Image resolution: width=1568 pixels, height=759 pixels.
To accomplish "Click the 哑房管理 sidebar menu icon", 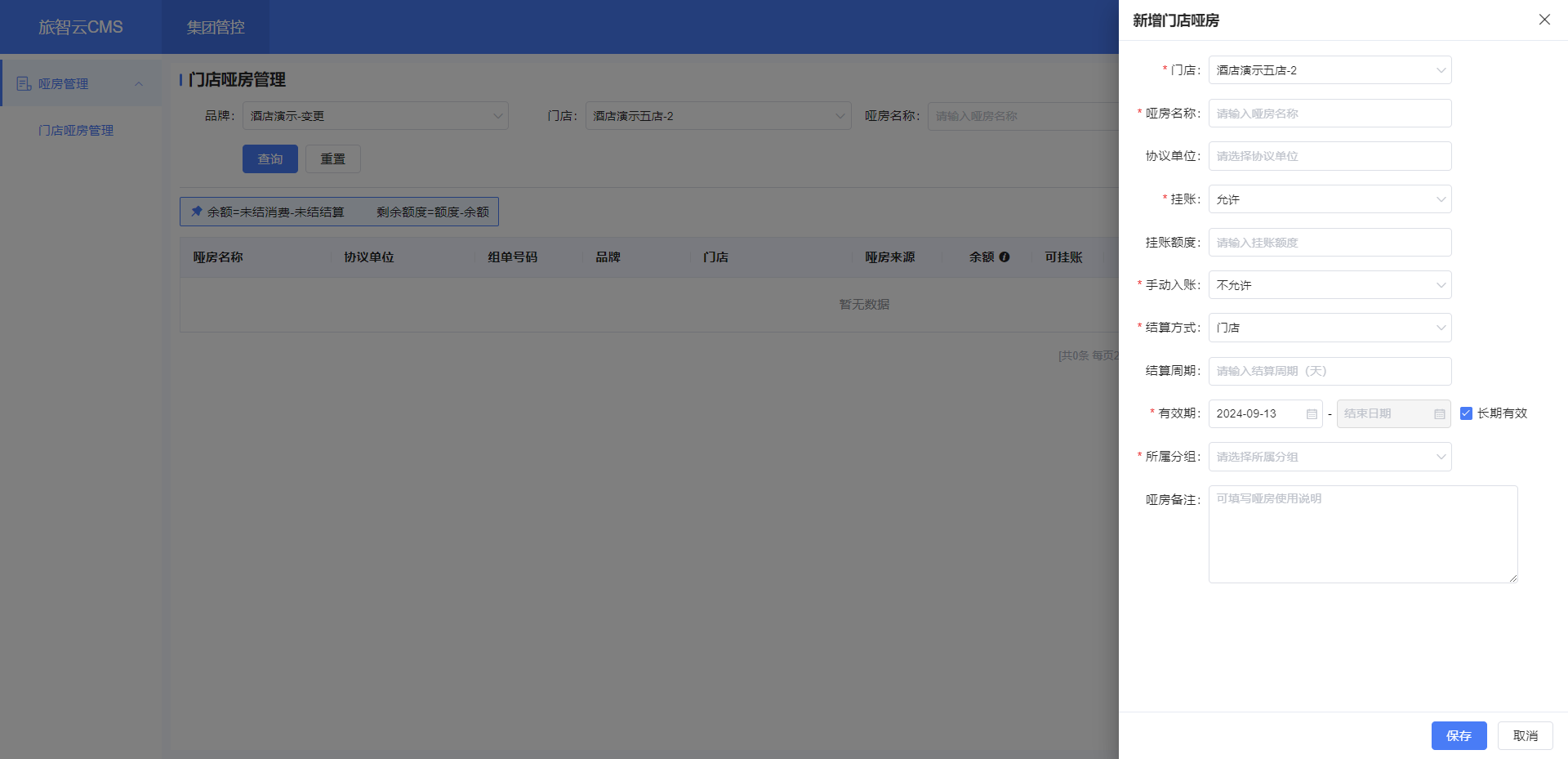I will pyautogui.click(x=24, y=83).
